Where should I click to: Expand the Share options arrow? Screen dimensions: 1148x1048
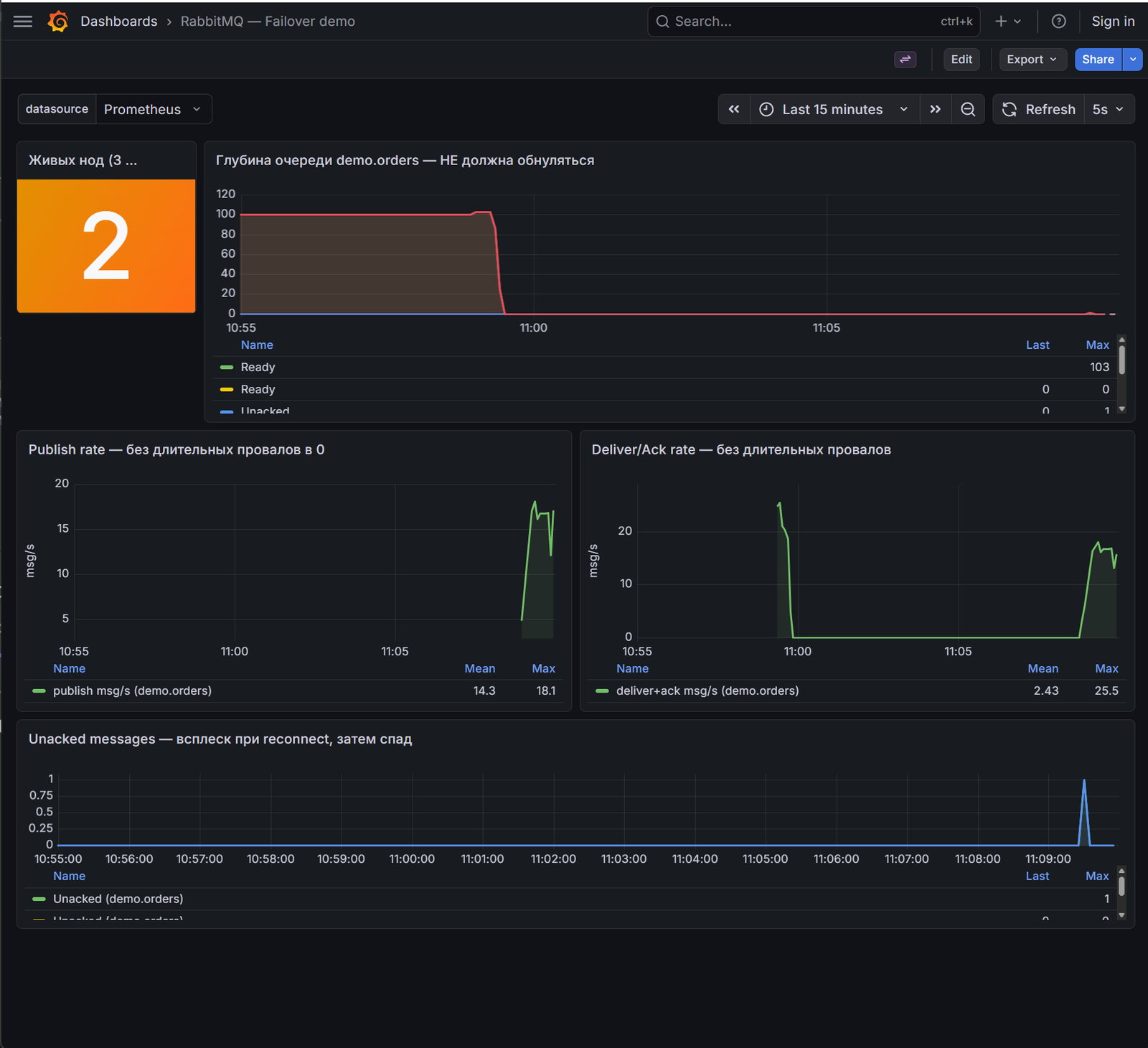[x=1132, y=60]
